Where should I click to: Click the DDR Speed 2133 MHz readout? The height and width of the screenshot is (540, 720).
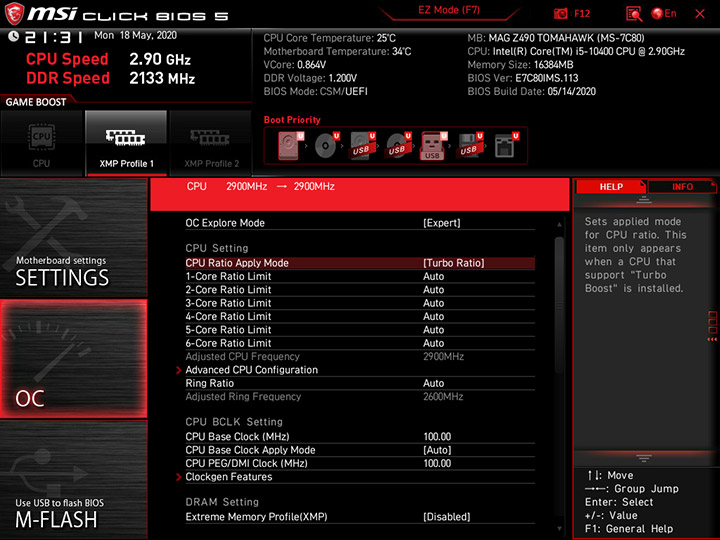(111, 79)
